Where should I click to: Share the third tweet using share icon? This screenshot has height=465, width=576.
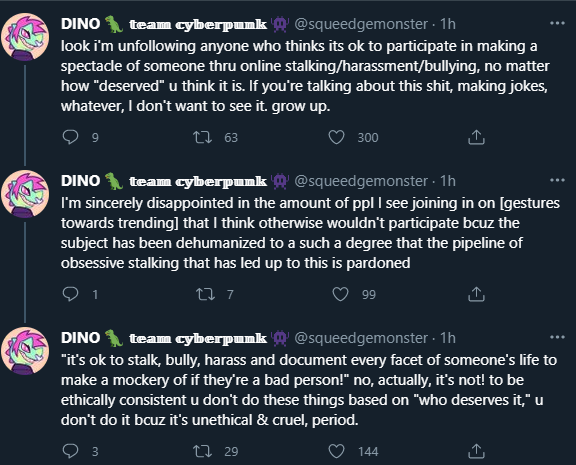click(476, 451)
